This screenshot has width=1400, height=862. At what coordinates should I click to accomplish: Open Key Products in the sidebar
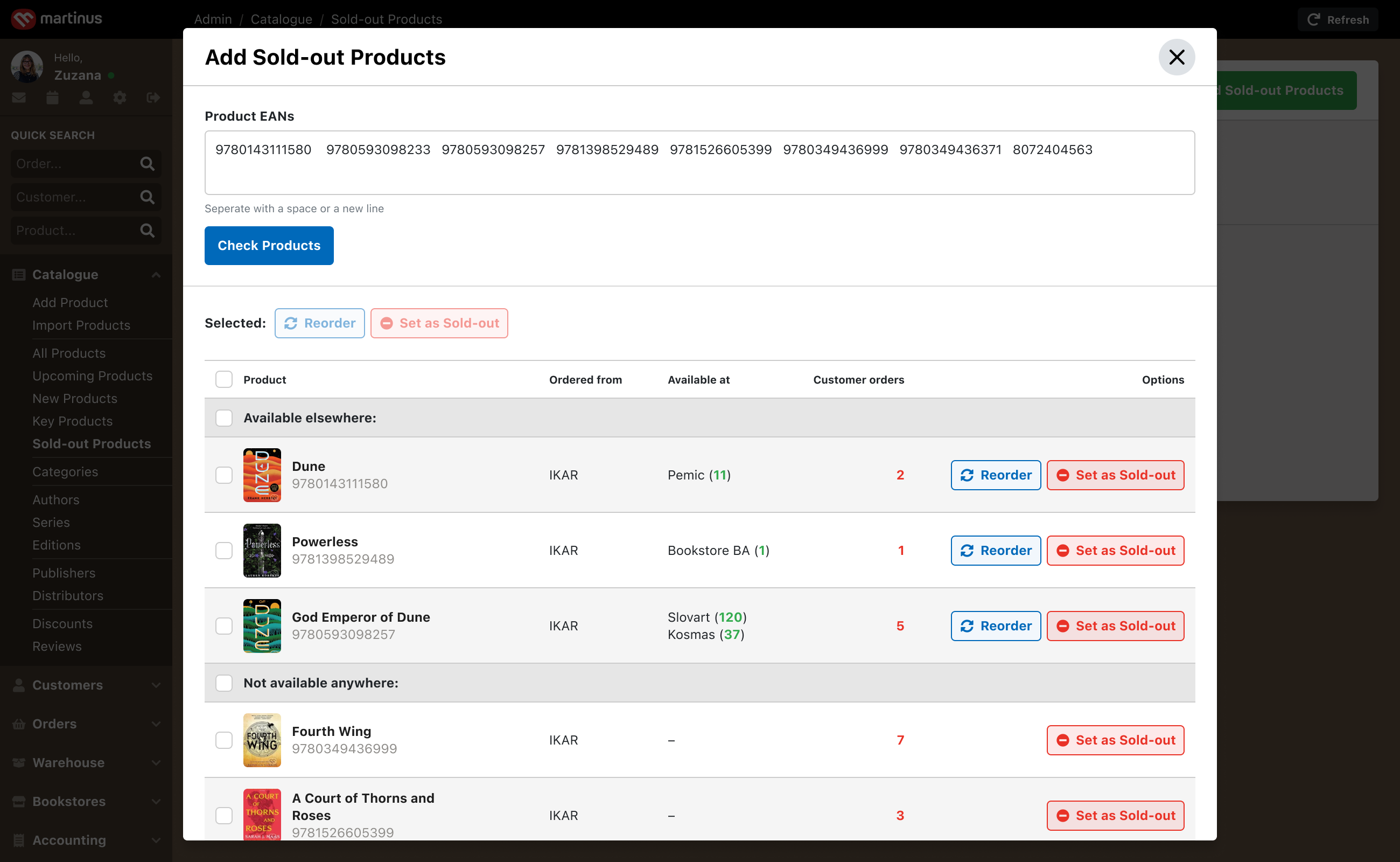(x=72, y=421)
